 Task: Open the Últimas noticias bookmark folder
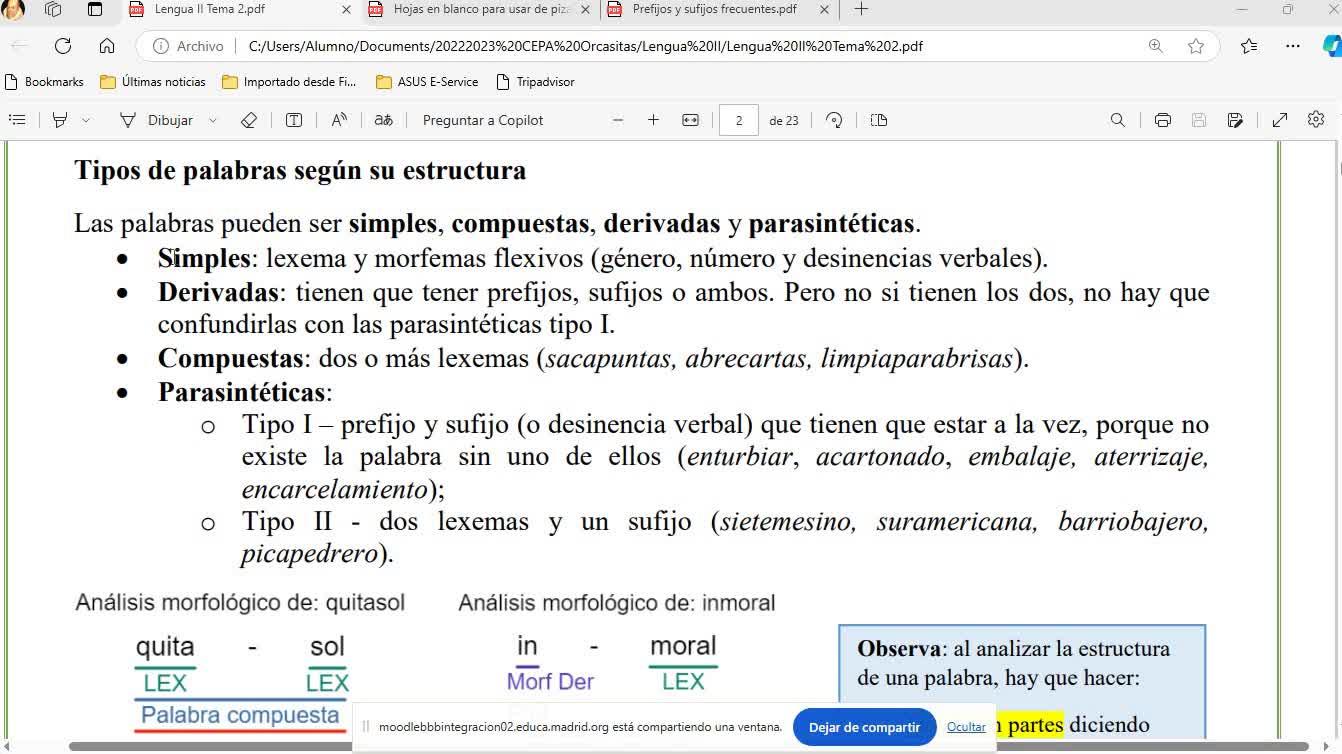click(153, 82)
